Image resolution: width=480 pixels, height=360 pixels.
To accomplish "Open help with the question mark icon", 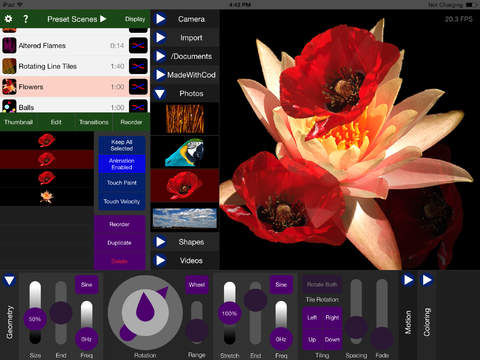I will tap(25, 19).
